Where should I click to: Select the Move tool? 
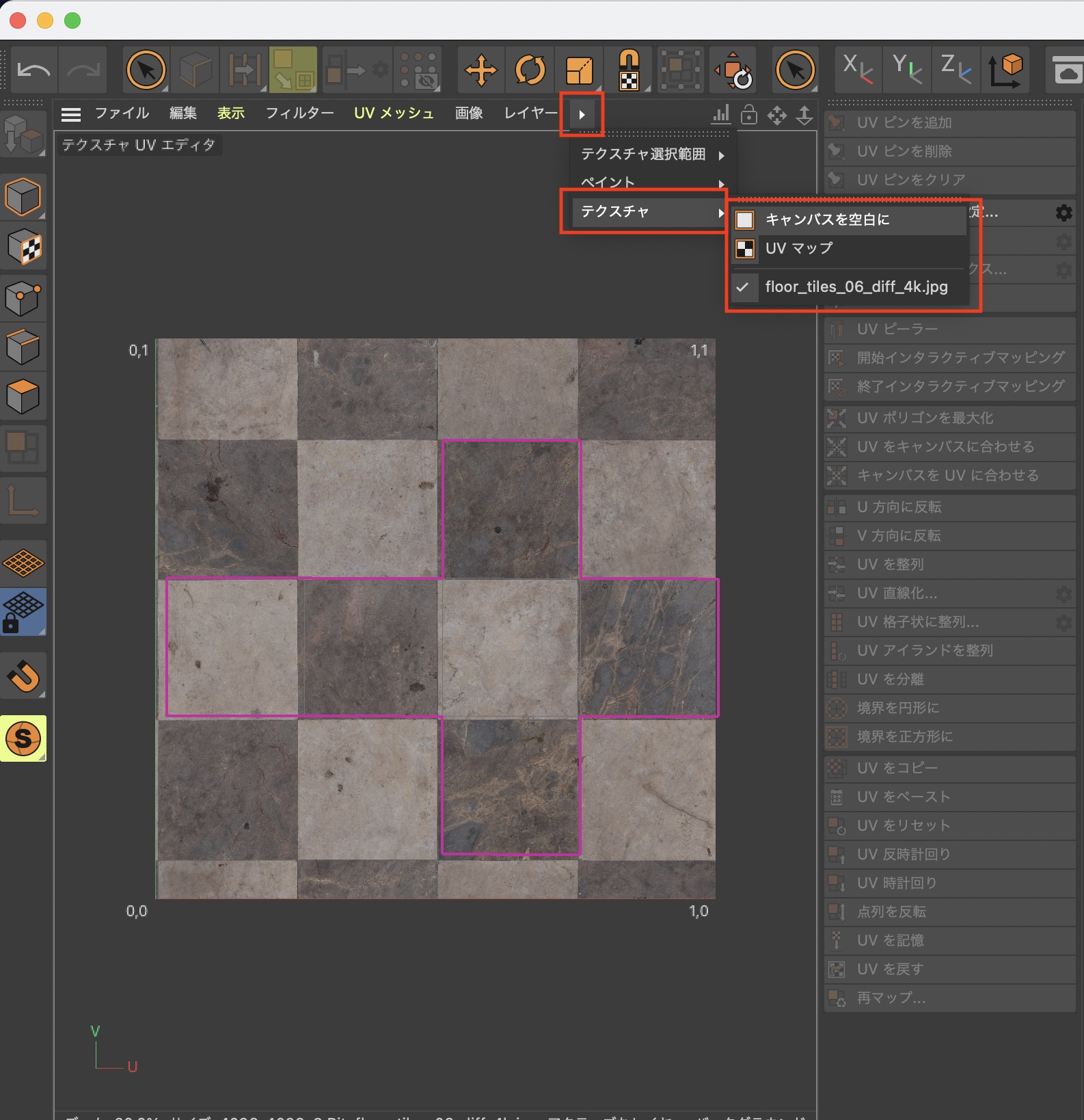click(x=480, y=70)
